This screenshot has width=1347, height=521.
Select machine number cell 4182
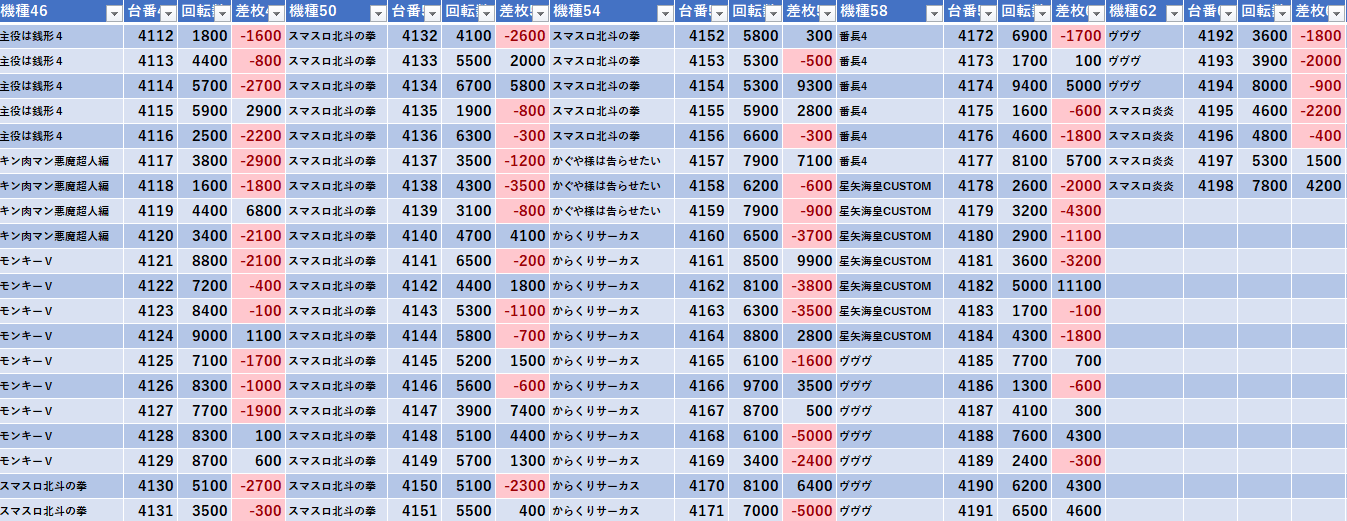[x=972, y=286]
